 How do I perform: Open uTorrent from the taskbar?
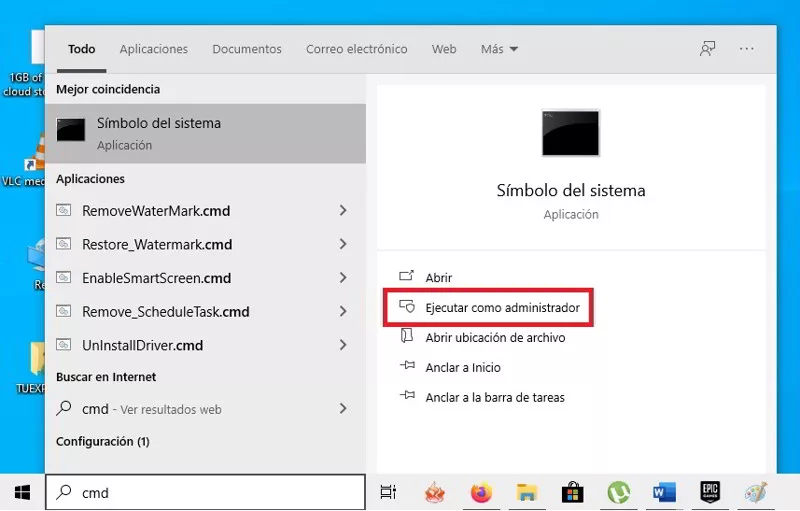[618, 492]
